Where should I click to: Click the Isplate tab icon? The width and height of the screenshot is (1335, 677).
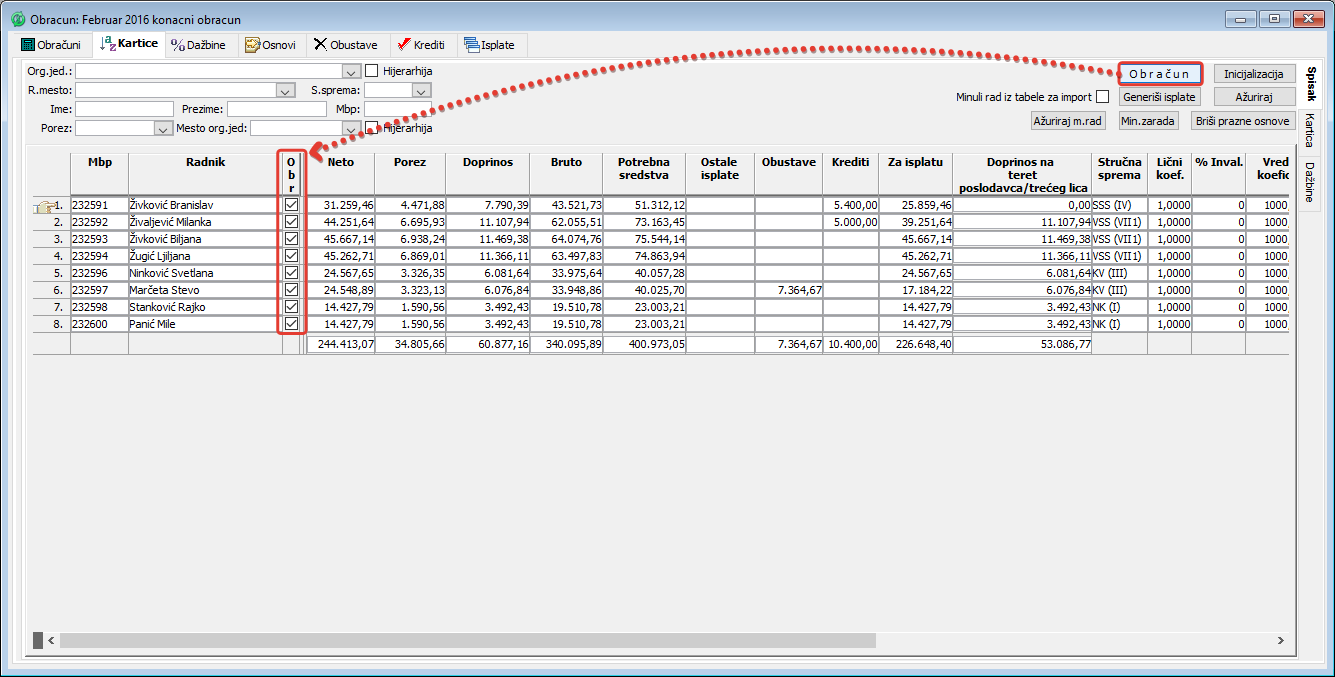coord(471,45)
